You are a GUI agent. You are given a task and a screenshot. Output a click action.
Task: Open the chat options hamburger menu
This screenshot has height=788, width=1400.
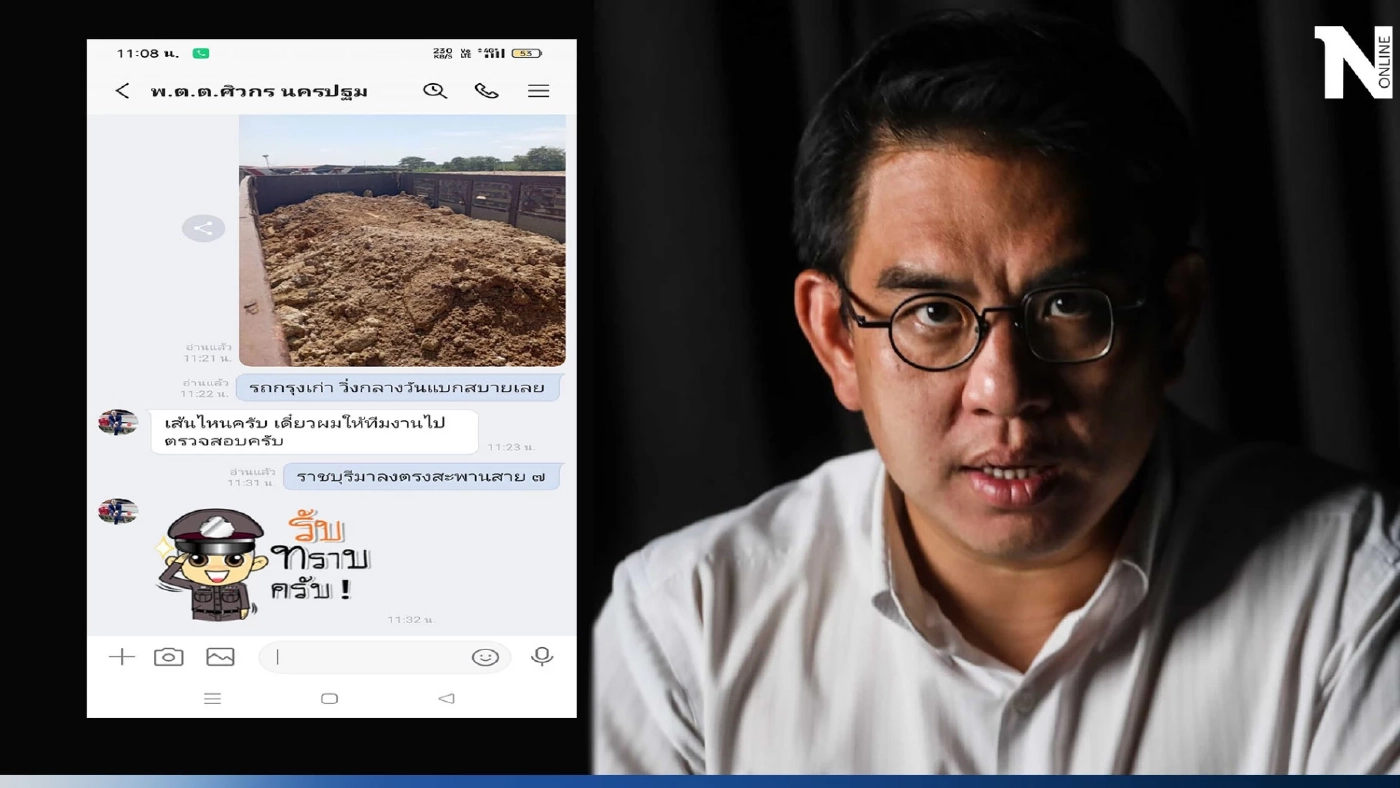[538, 90]
